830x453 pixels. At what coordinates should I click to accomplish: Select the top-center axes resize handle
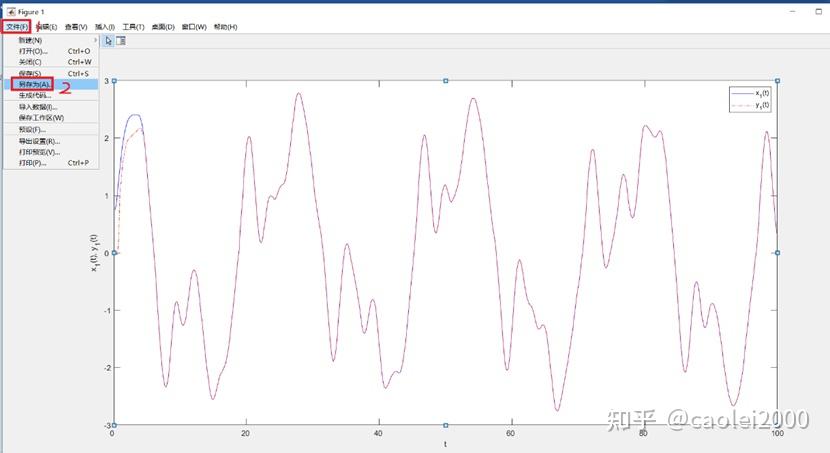click(x=446, y=81)
